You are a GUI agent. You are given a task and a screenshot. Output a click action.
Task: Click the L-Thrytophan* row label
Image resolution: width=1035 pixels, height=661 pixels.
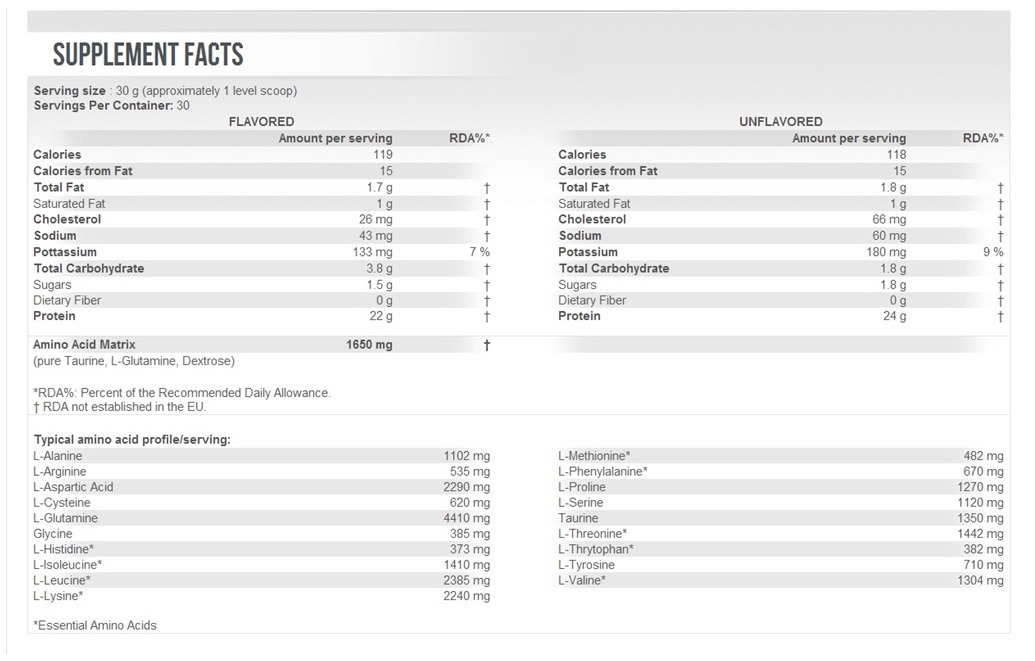pos(595,549)
